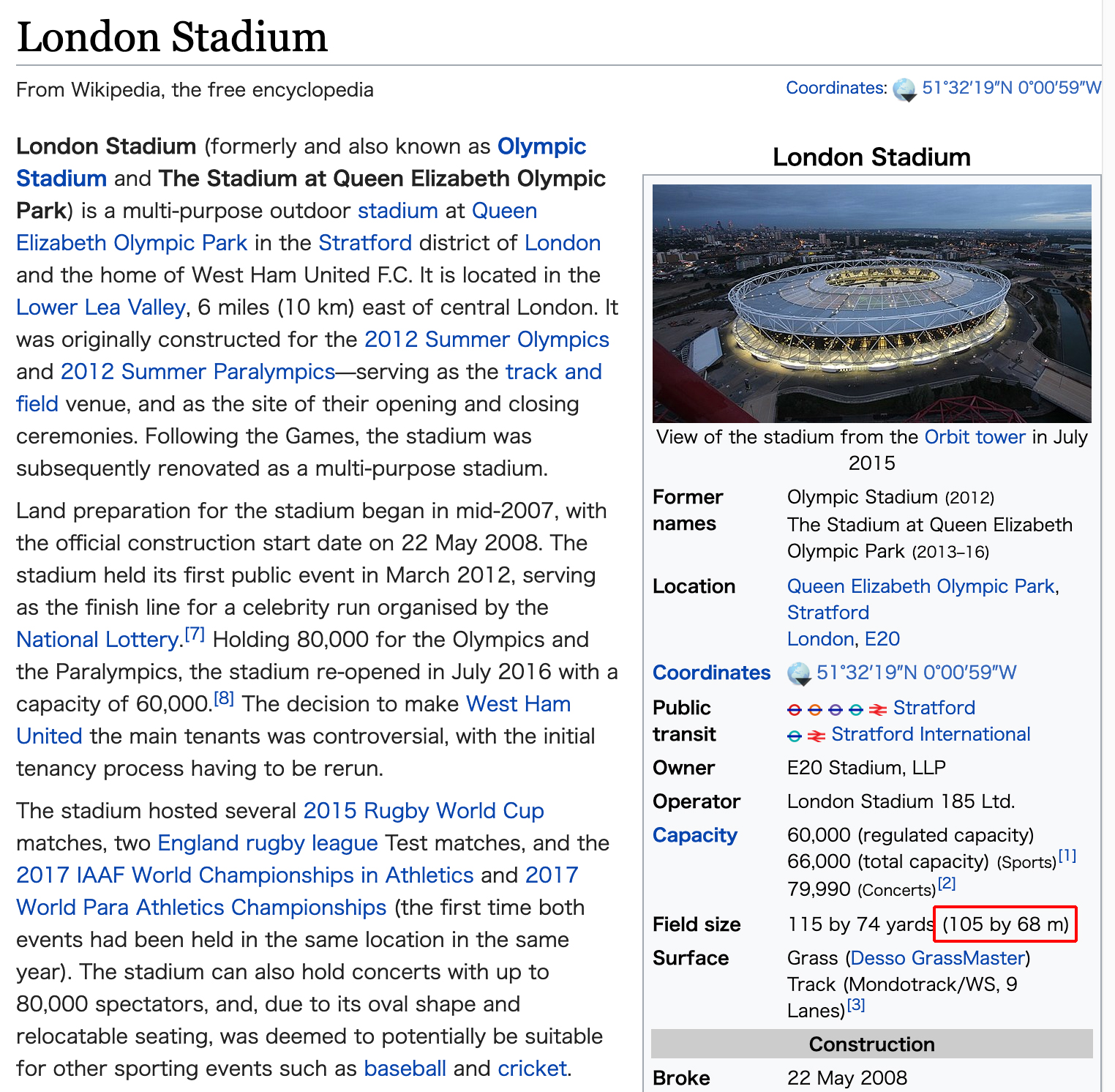The width and height of the screenshot is (1115, 1092).
Task: Click the National Rail icon by Stratford International
Action: tap(816, 736)
